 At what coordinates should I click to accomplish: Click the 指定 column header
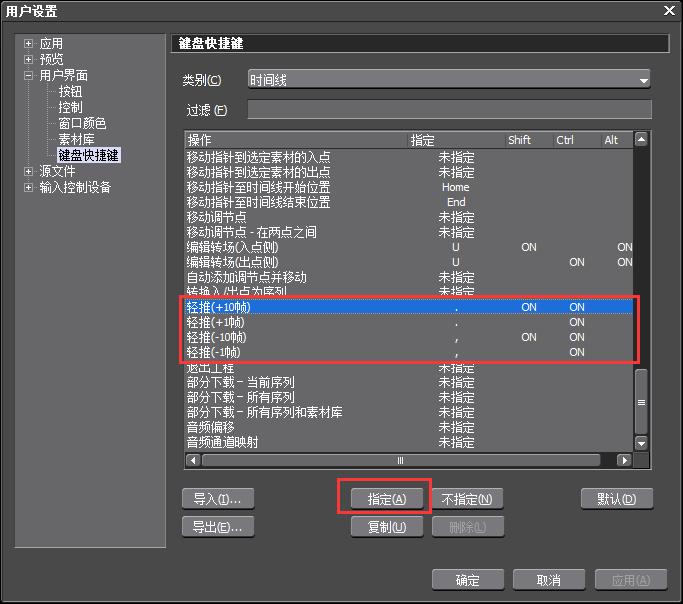point(456,140)
